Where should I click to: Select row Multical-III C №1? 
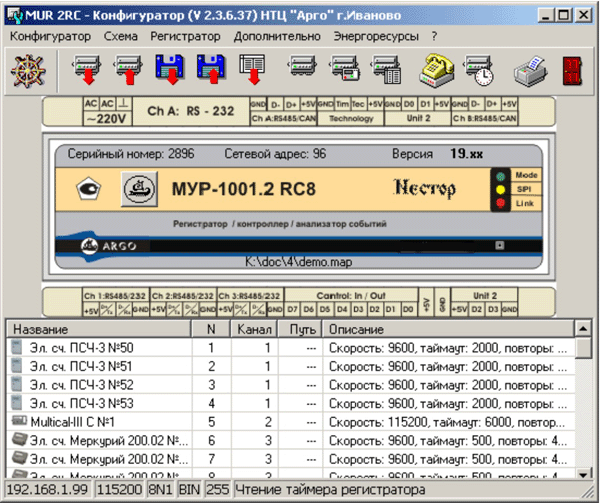291,422
